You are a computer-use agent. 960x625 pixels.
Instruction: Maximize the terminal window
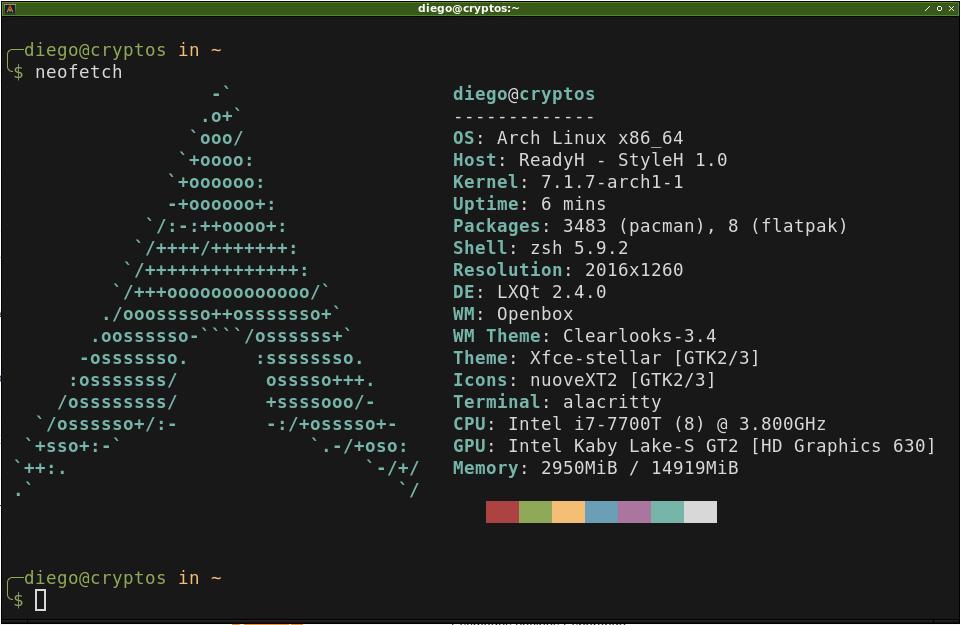click(x=939, y=9)
